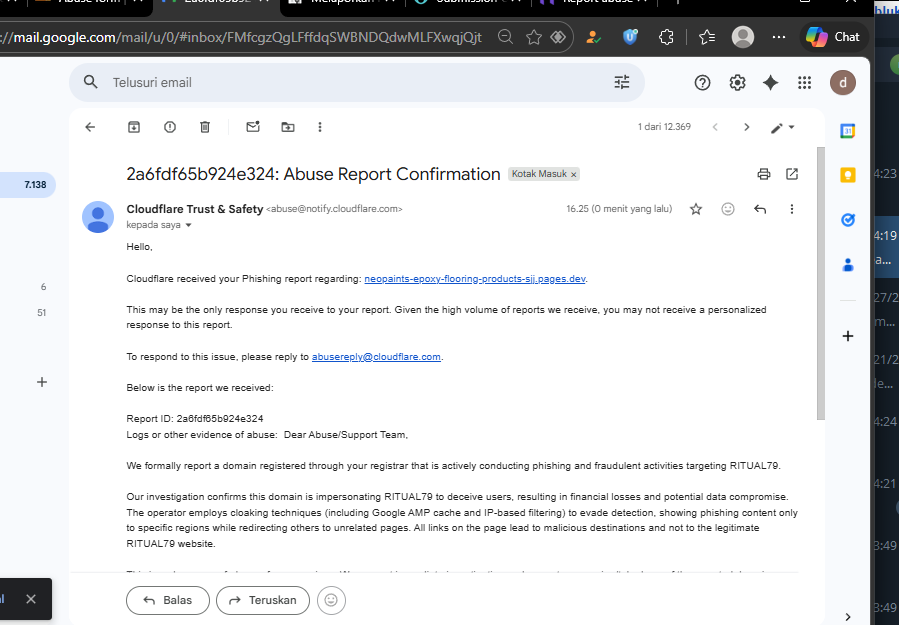Open the Google account avatar
This screenshot has height=625, width=899.
pyautogui.click(x=843, y=83)
